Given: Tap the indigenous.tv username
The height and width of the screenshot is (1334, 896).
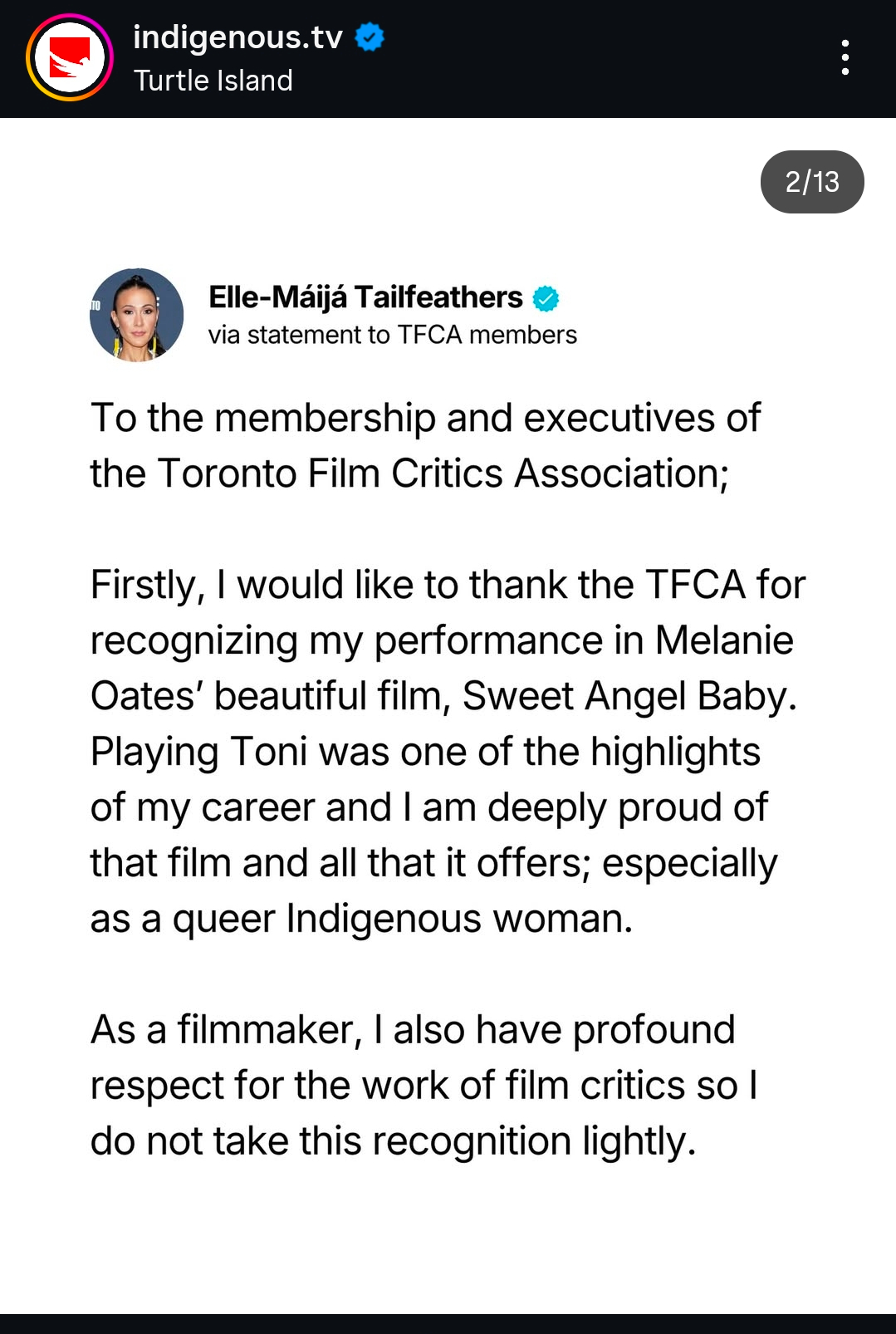Looking at the screenshot, I should tap(237, 37).
